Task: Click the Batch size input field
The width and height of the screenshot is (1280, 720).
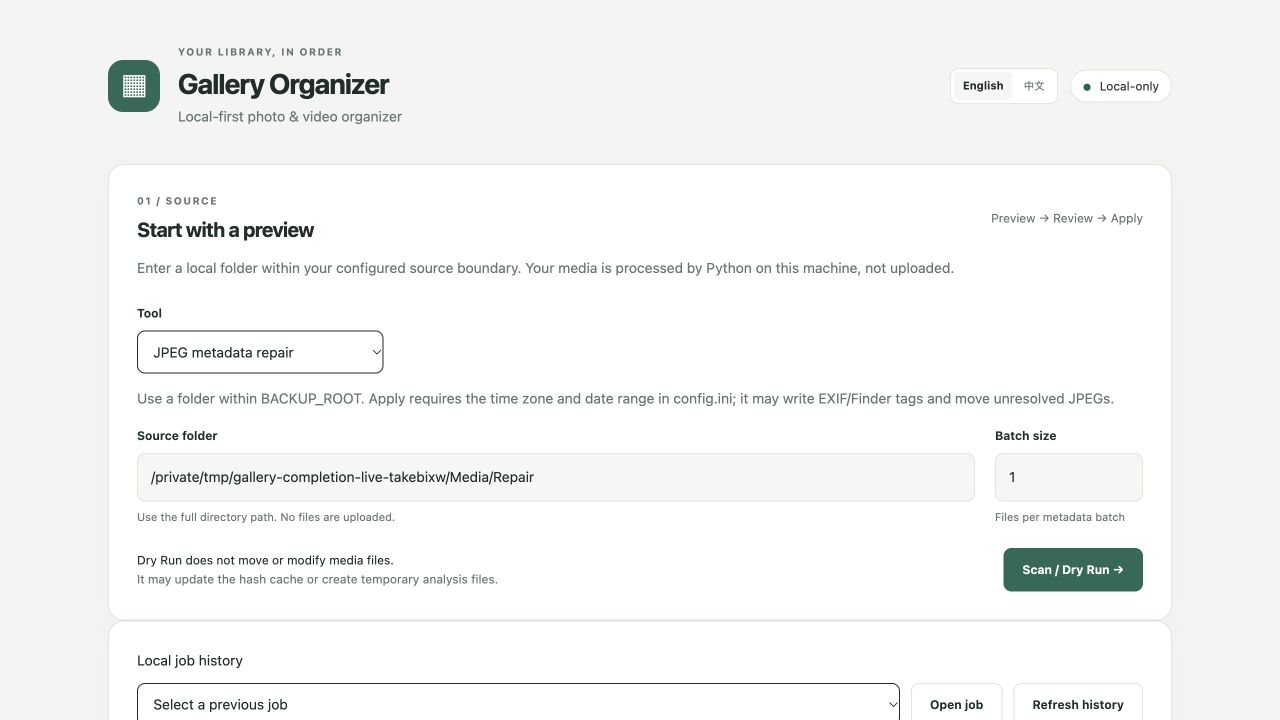Action: tap(1069, 477)
